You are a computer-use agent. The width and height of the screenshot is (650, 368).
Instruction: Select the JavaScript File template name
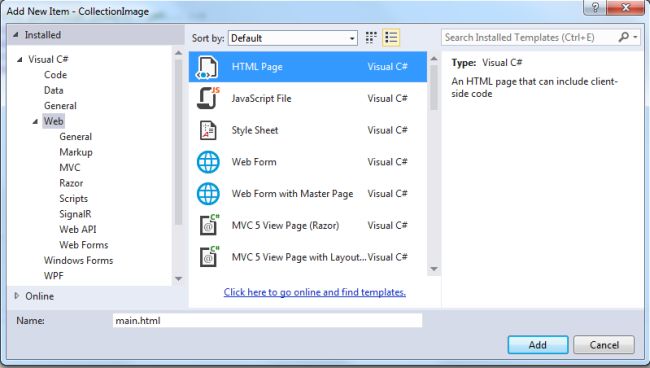[261, 99]
